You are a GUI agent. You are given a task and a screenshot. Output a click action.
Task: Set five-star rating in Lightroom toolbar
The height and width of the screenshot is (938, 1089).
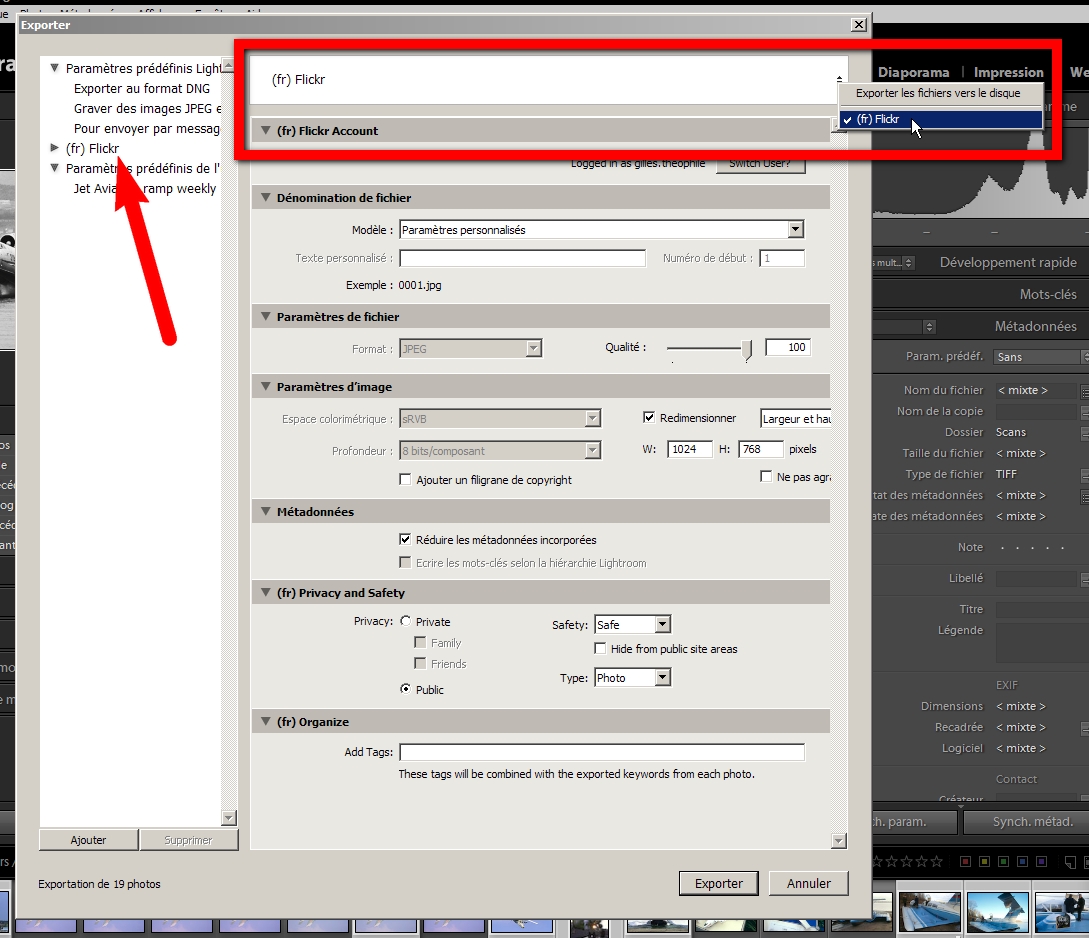point(936,862)
